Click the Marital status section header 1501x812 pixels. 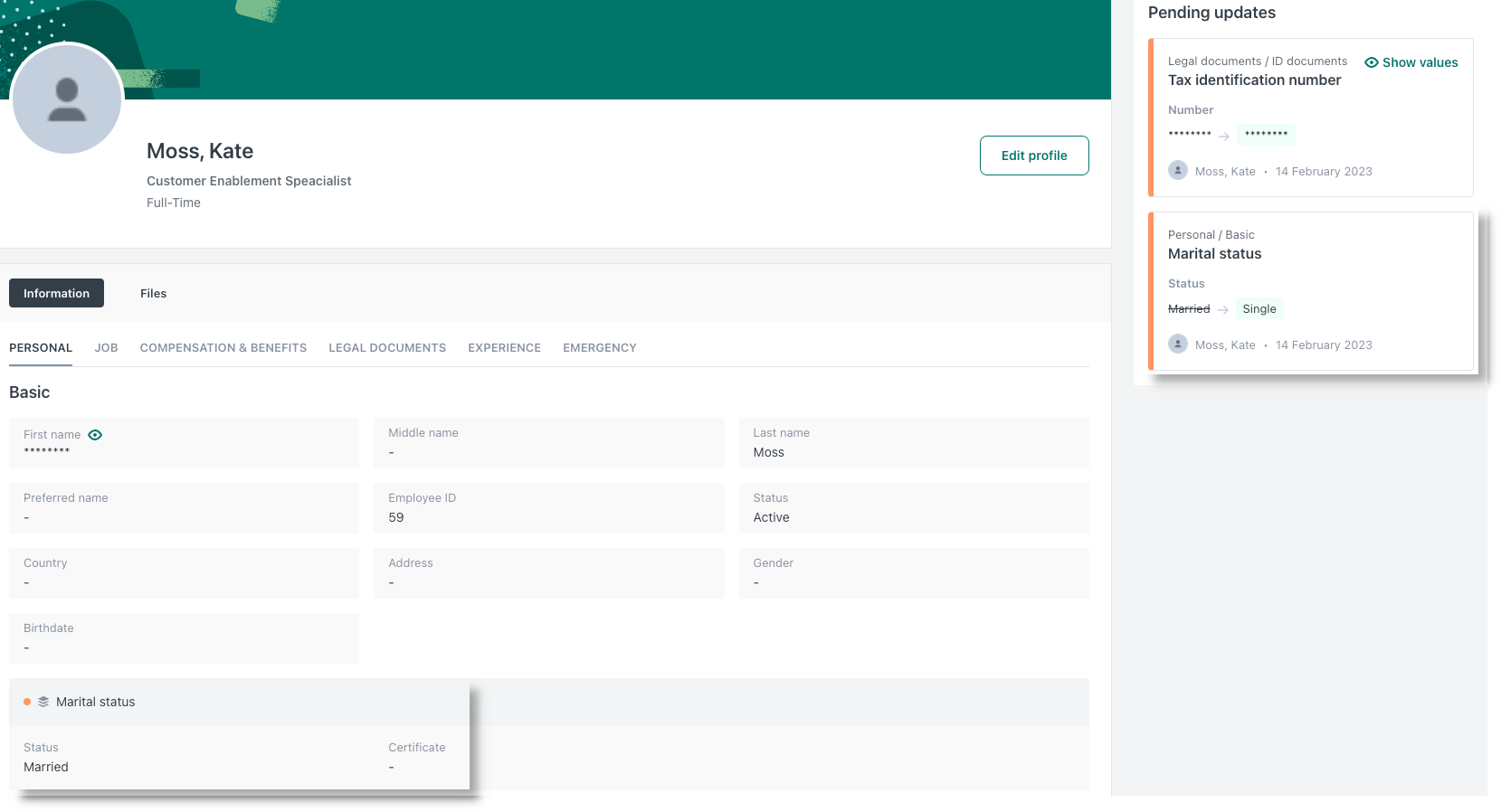click(x=549, y=702)
